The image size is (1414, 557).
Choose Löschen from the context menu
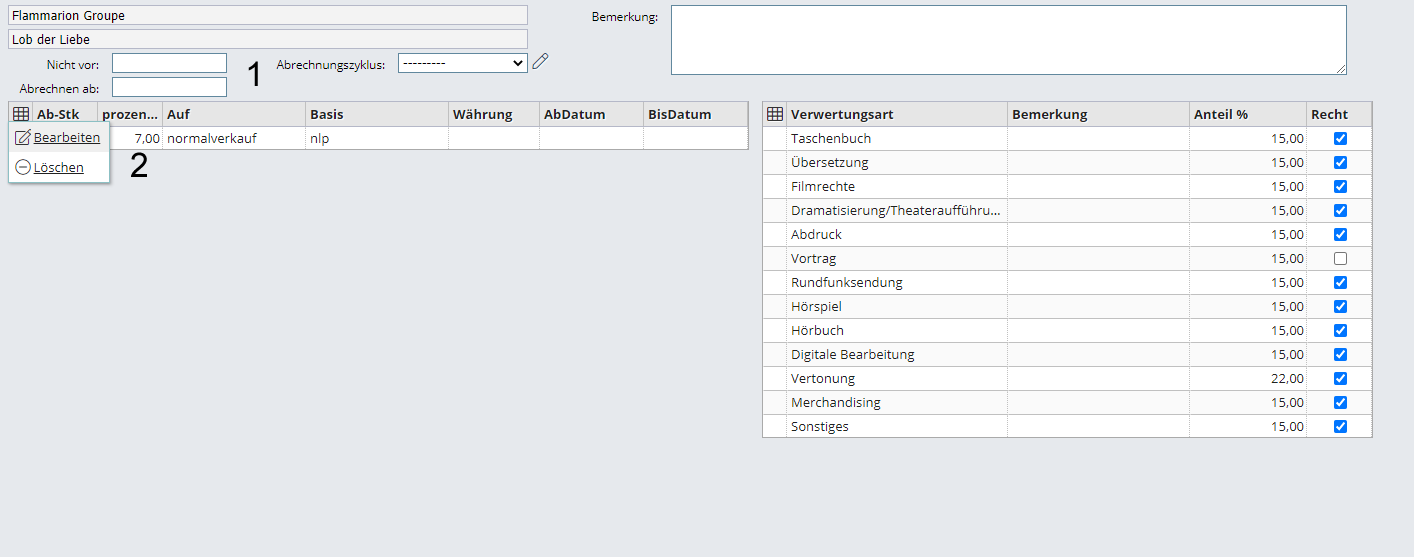pos(58,167)
